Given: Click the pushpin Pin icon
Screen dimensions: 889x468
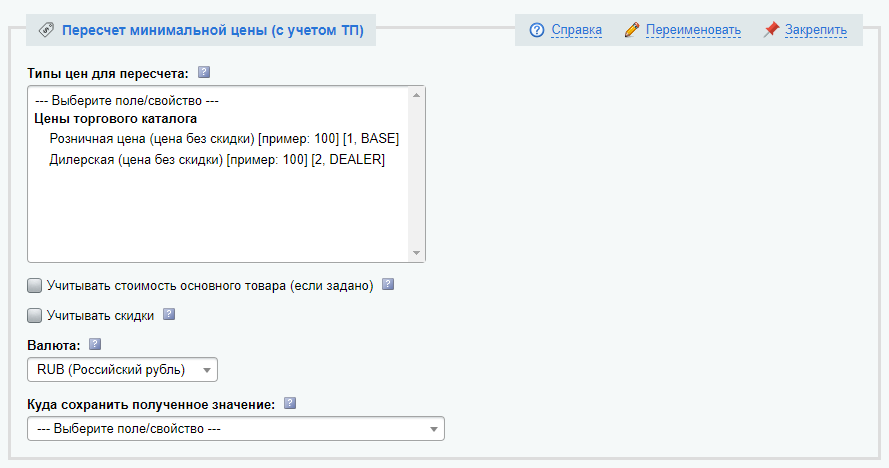Looking at the screenshot, I should click(770, 30).
